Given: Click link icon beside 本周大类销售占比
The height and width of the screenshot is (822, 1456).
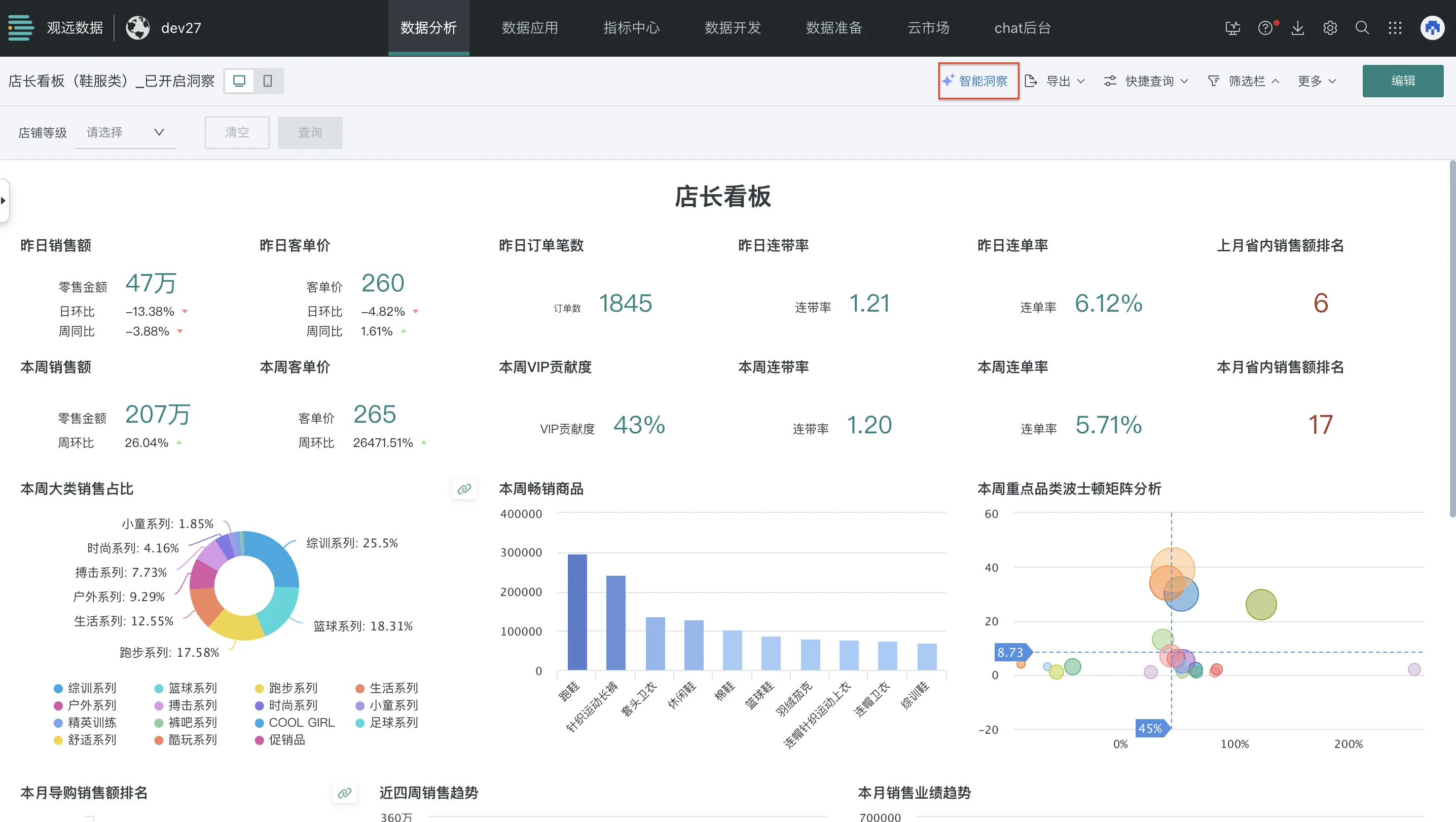Looking at the screenshot, I should coord(464,489).
